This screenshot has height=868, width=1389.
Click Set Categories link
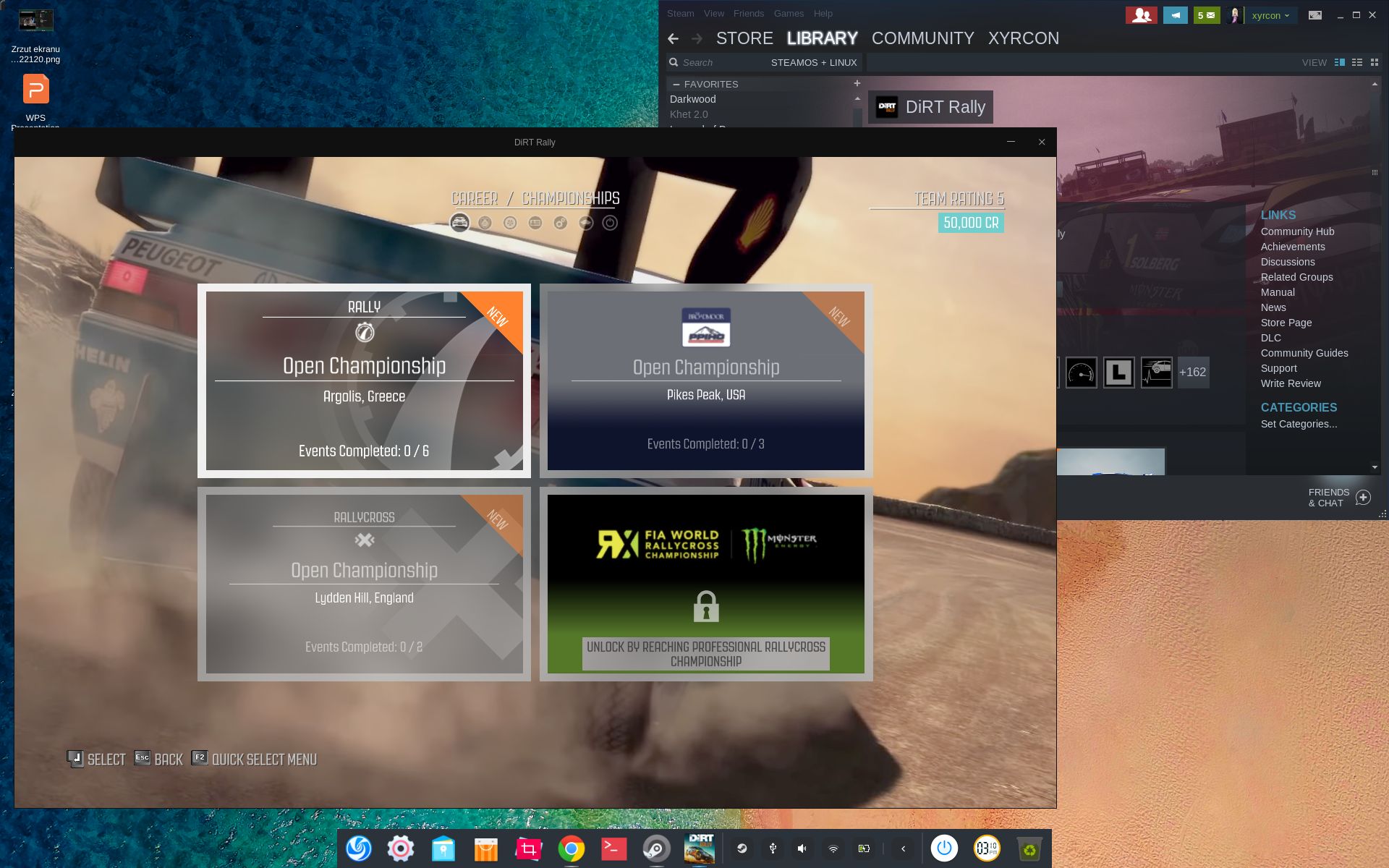1299,424
